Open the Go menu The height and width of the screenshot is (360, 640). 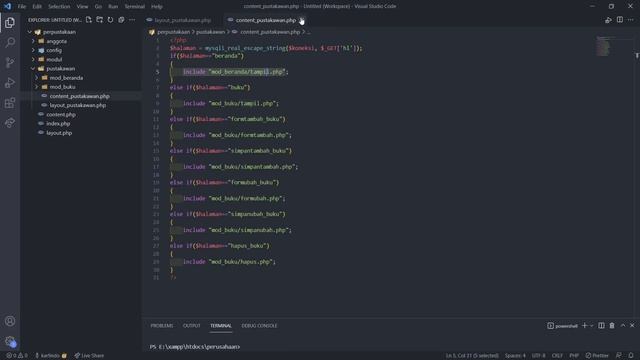click(x=98, y=7)
